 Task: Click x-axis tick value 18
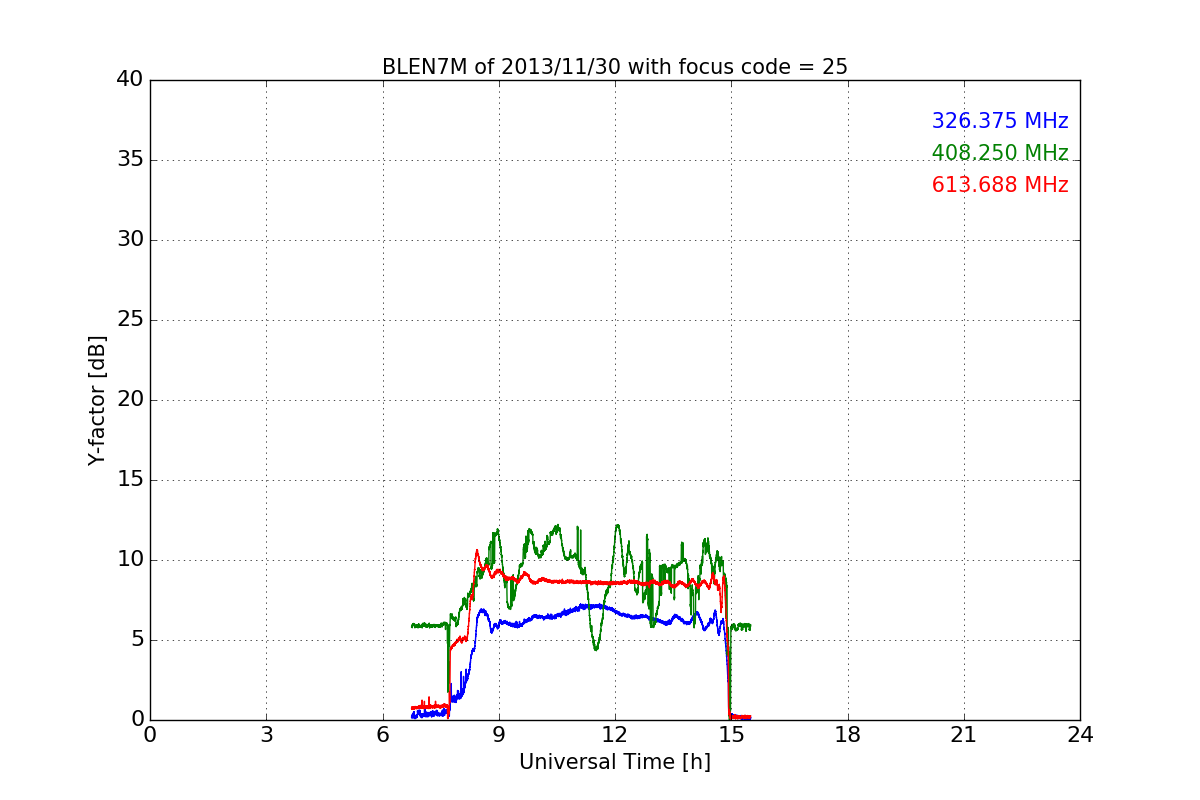(848, 735)
